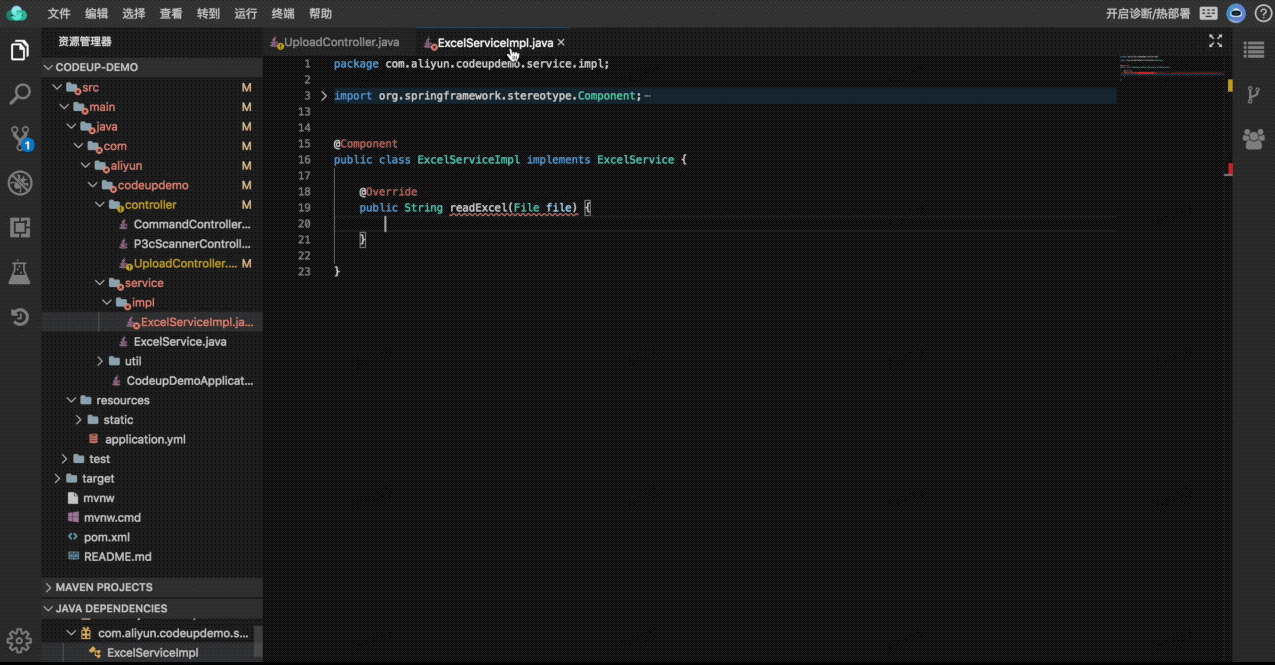Open ExcelService.java in tree

152,342
